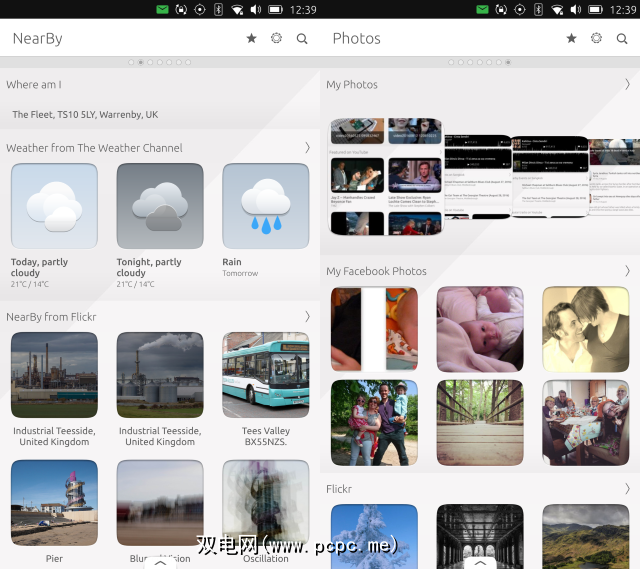Open blurred vision photo thumbnail
The width and height of the screenshot is (640, 569).
click(x=160, y=503)
